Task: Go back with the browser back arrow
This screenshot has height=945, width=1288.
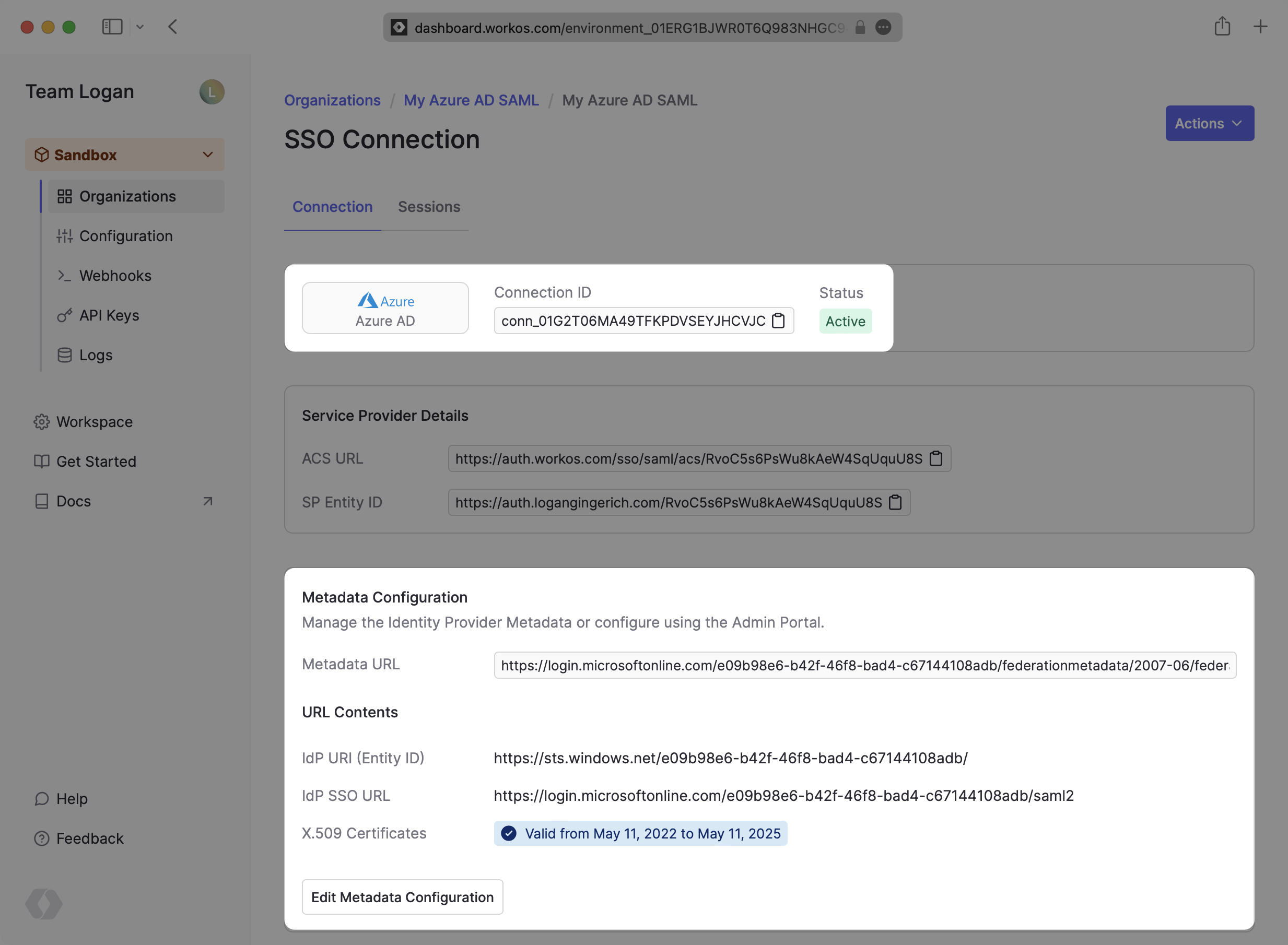Action: (x=173, y=27)
